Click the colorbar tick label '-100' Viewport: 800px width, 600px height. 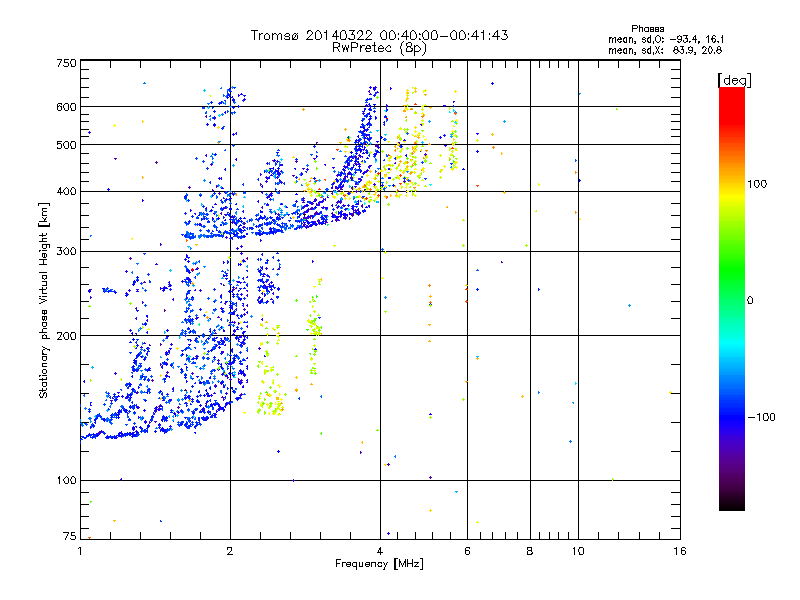coord(761,417)
